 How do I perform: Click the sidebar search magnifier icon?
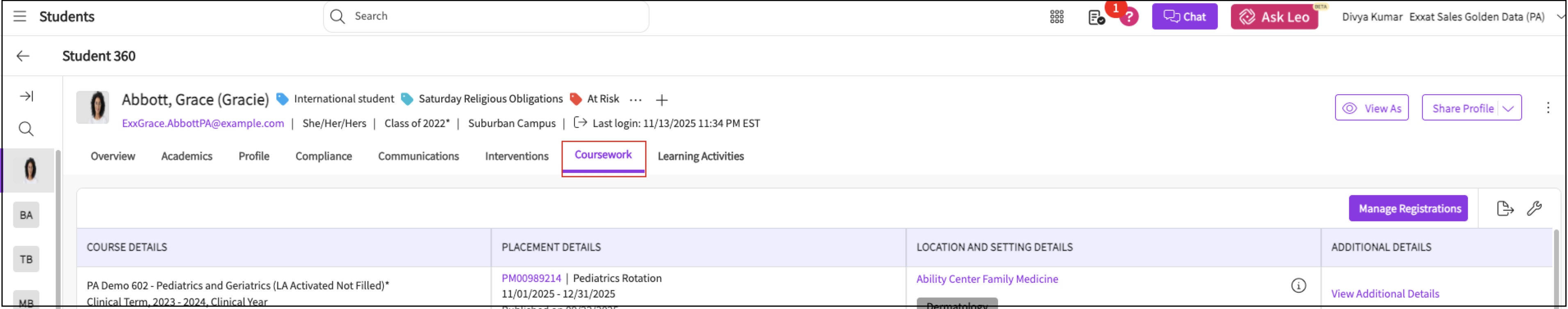pyautogui.click(x=26, y=129)
